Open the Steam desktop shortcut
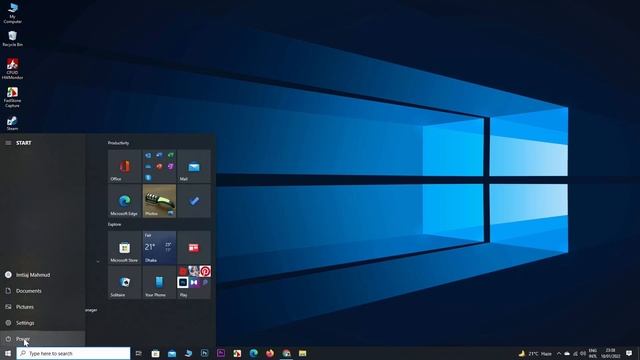 pyautogui.click(x=12, y=123)
